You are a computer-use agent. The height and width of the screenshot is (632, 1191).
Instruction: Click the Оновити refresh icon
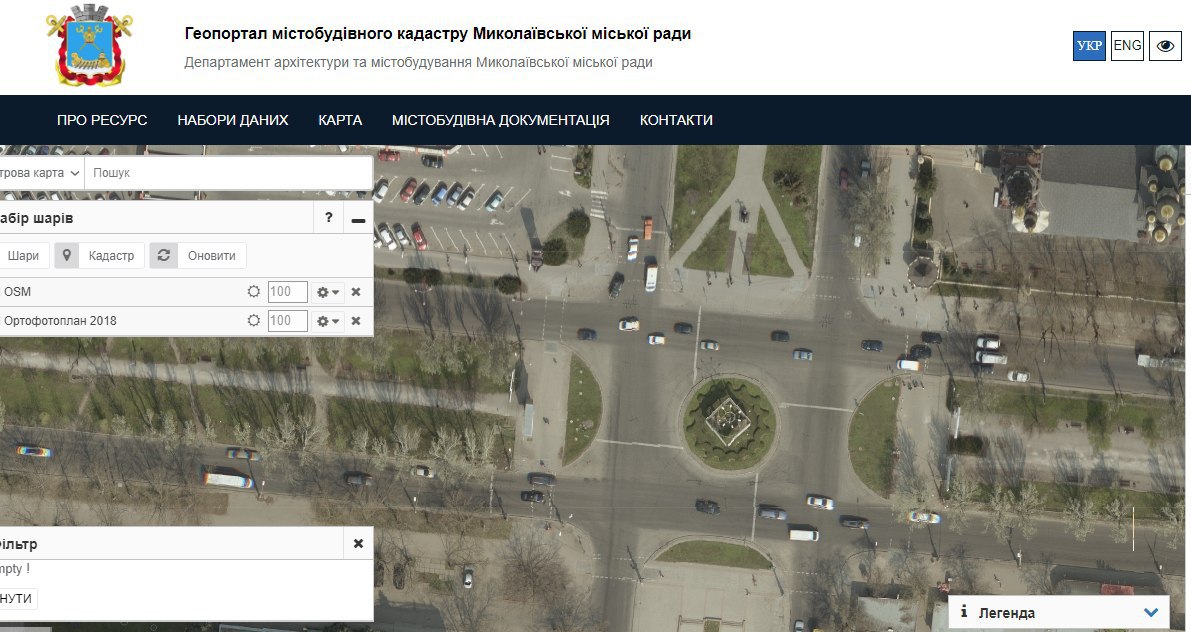coord(163,255)
